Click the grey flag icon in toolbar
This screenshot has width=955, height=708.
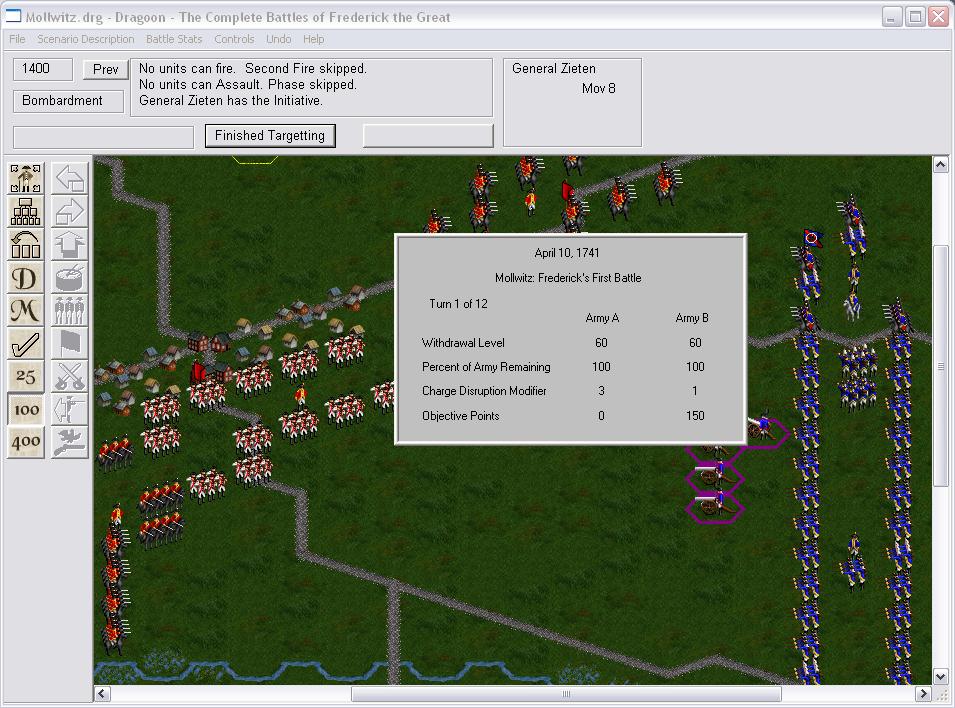69,343
